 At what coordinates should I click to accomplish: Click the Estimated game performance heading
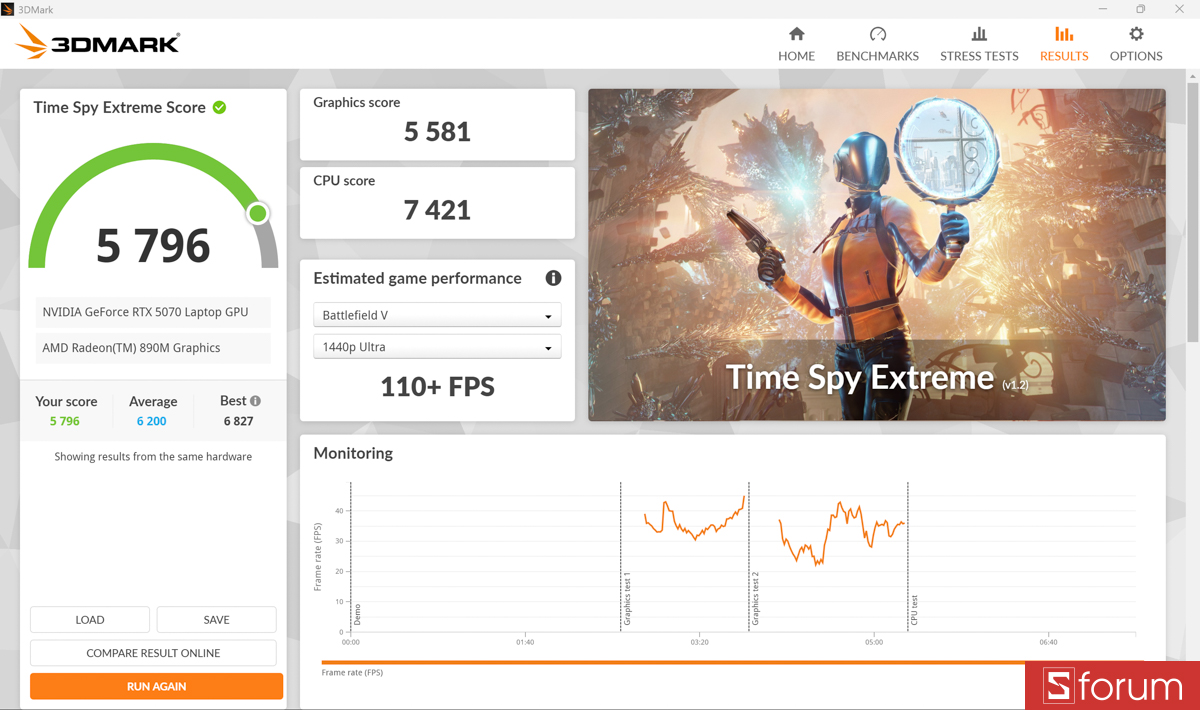coord(417,278)
